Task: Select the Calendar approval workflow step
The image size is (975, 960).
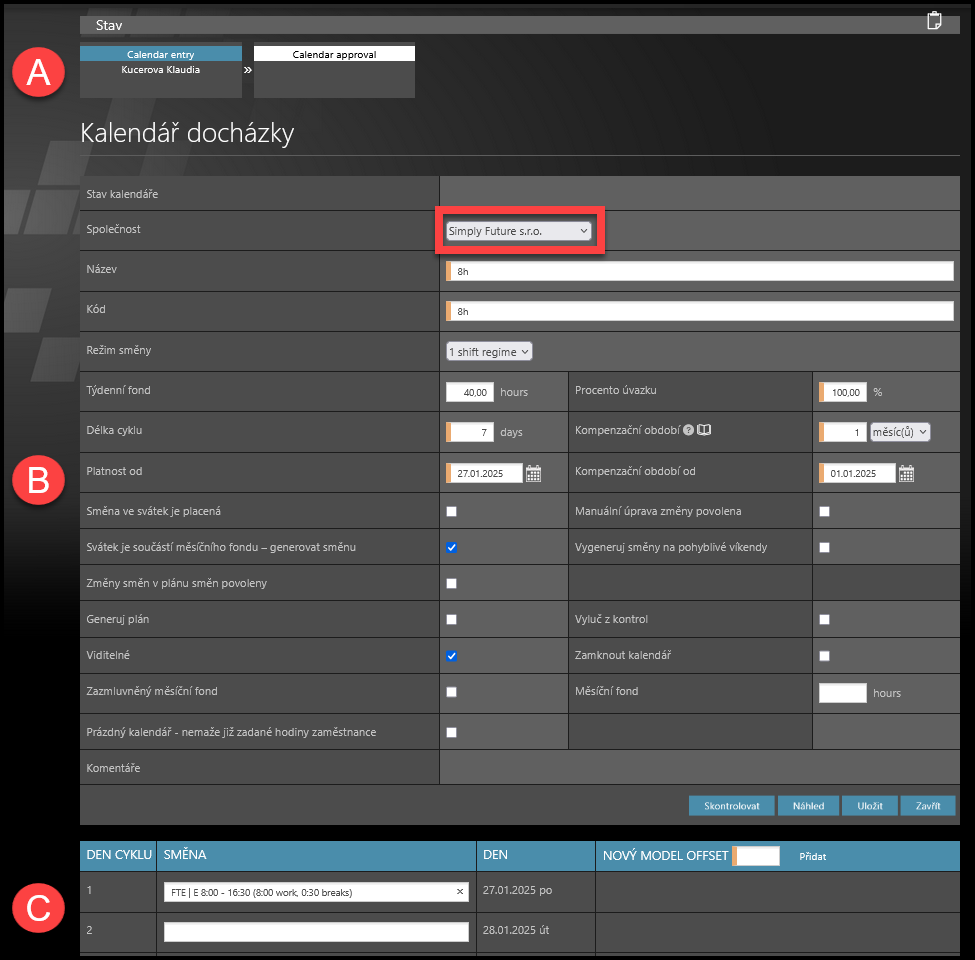Action: [x=334, y=54]
